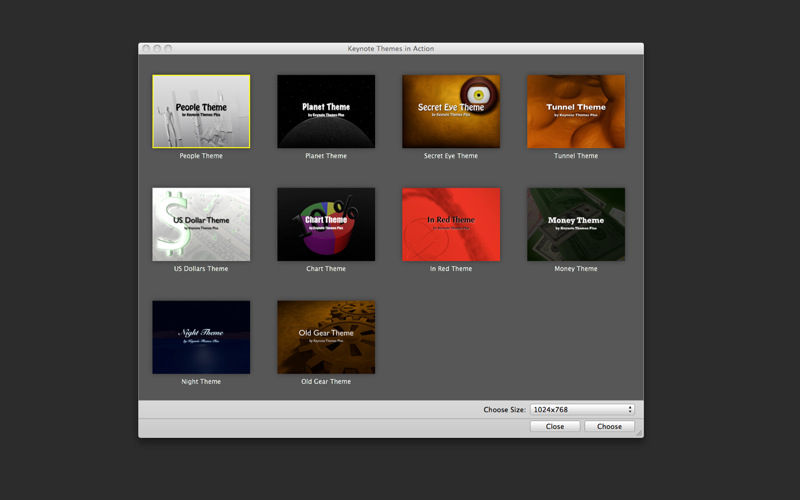This screenshot has width=800, height=500.
Task: Click the Choose button
Action: [x=609, y=426]
